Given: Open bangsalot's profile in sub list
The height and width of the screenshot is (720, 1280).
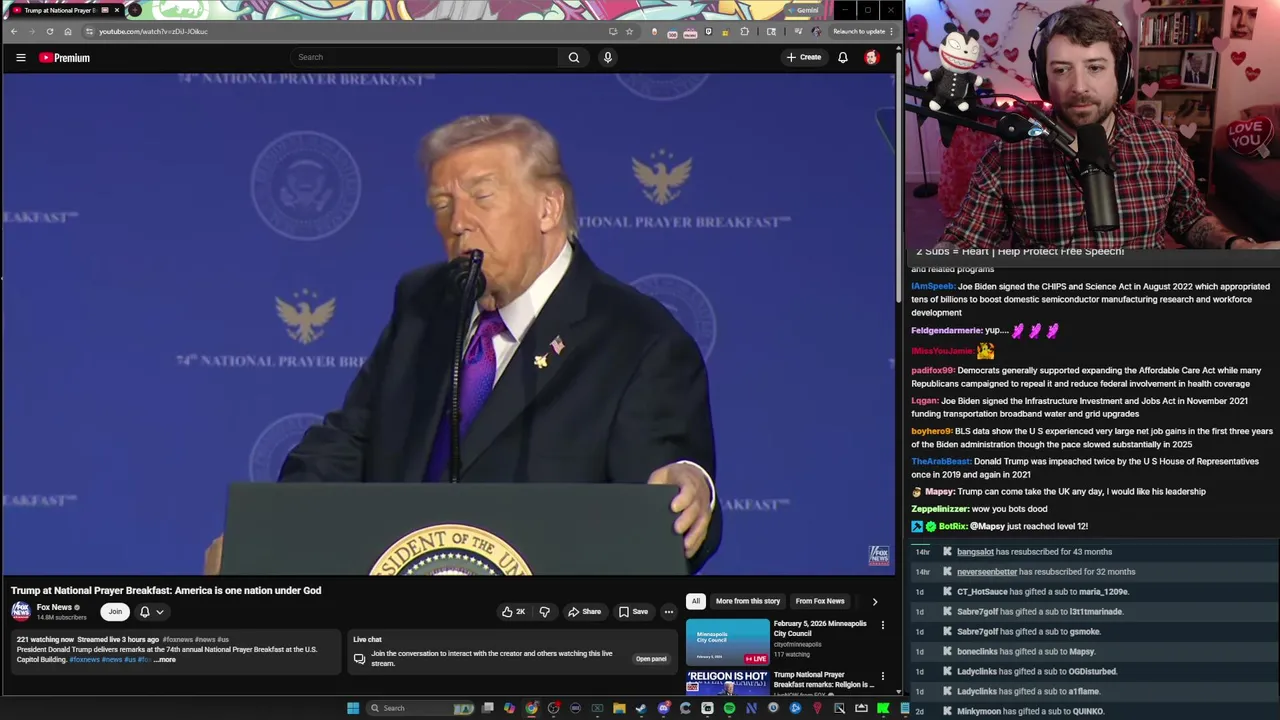Looking at the screenshot, I should (975, 552).
